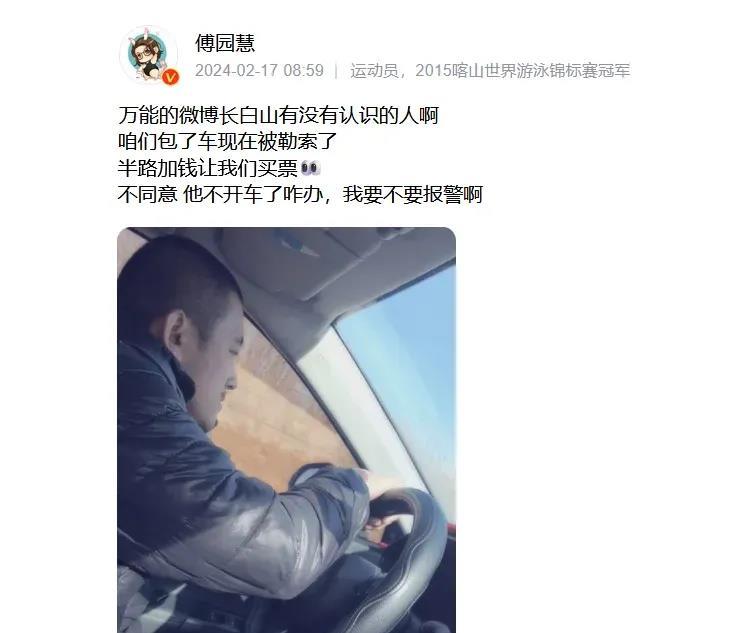This screenshot has height=633, width=731.
Task: Click the text 他不开车了咋办
Action: pyautogui.click(x=253, y=194)
